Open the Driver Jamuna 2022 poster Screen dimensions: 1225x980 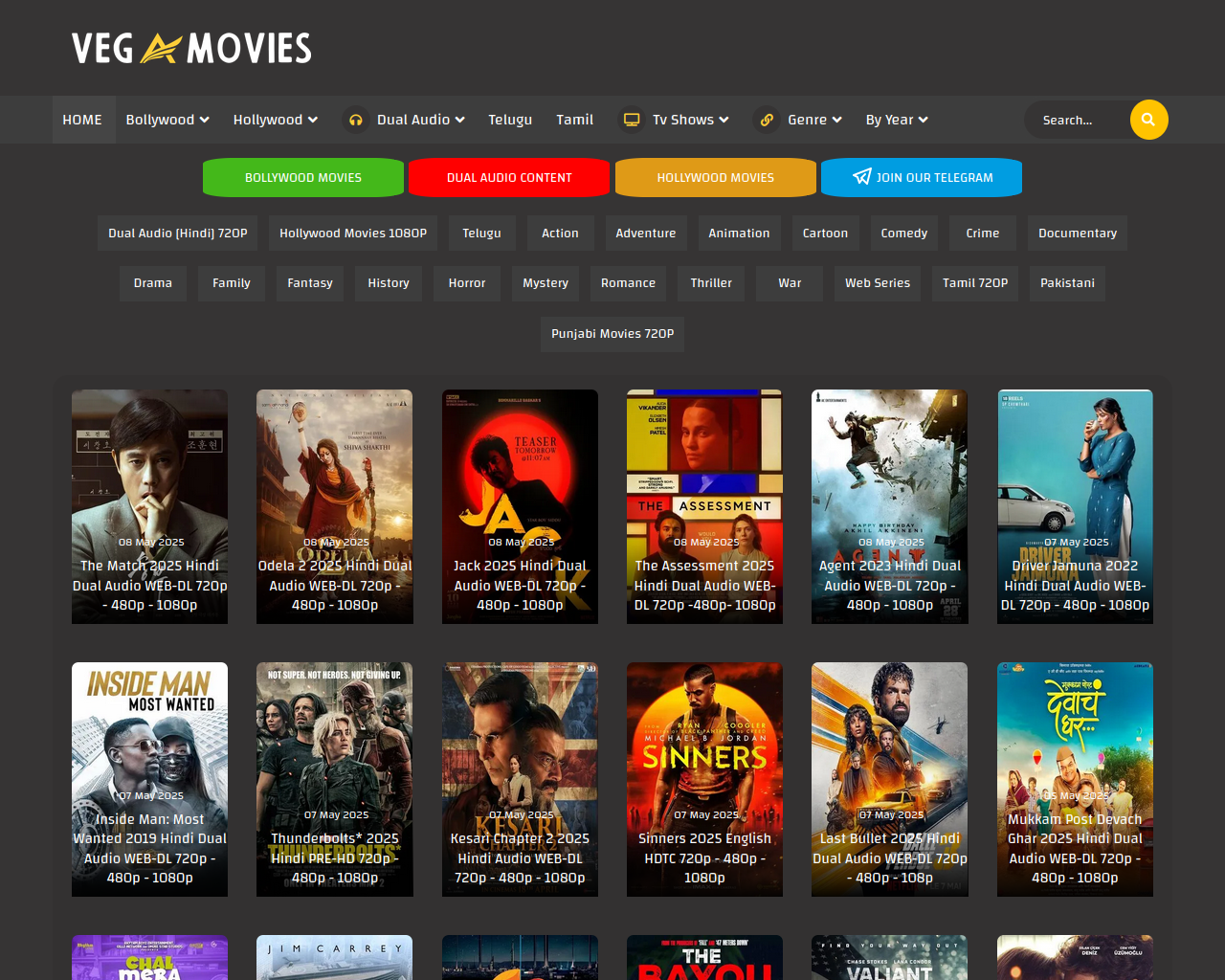[x=1075, y=506]
